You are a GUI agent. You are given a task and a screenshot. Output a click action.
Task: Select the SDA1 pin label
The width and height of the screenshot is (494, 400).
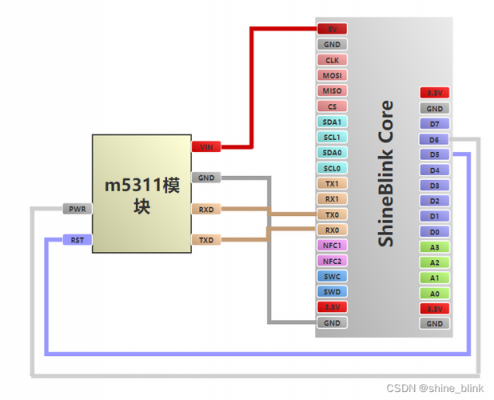[x=332, y=122]
